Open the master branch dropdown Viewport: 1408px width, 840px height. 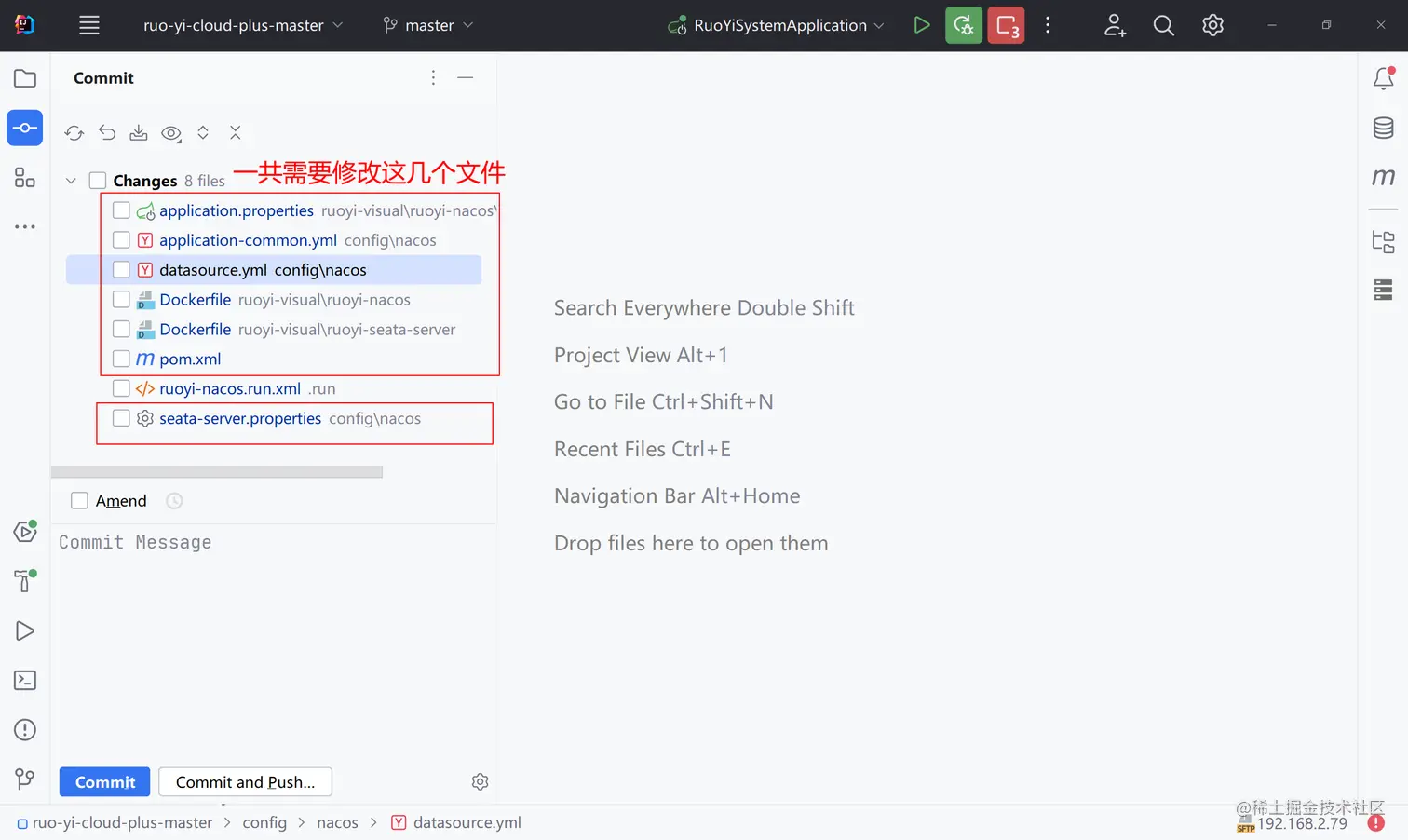[428, 25]
